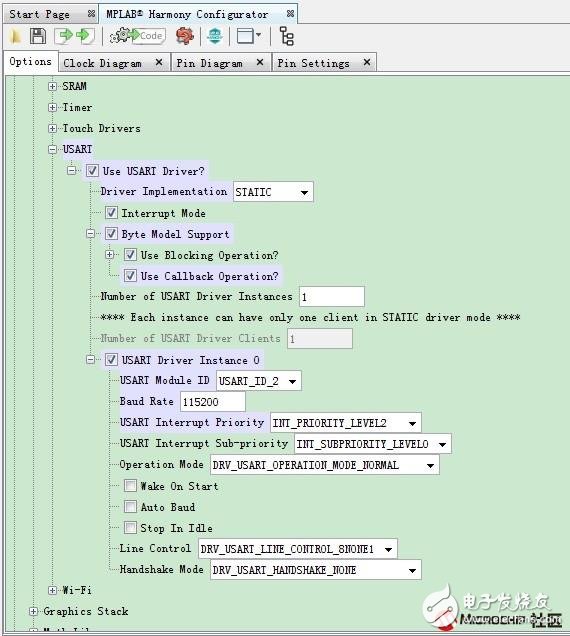
Task: Enable the Wake On Start checkbox
Action: pos(130,486)
